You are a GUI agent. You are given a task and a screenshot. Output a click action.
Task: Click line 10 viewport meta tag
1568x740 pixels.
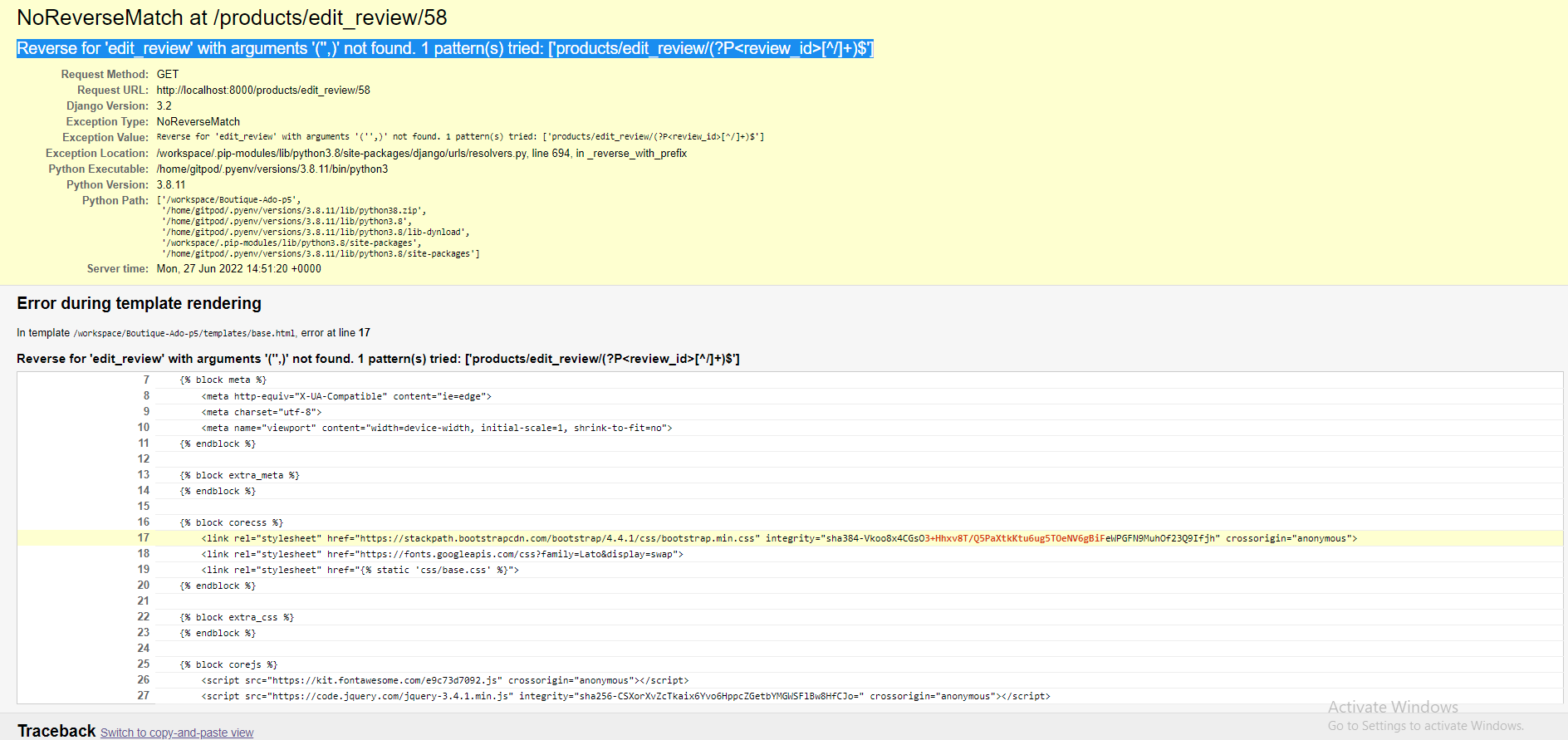click(437, 428)
